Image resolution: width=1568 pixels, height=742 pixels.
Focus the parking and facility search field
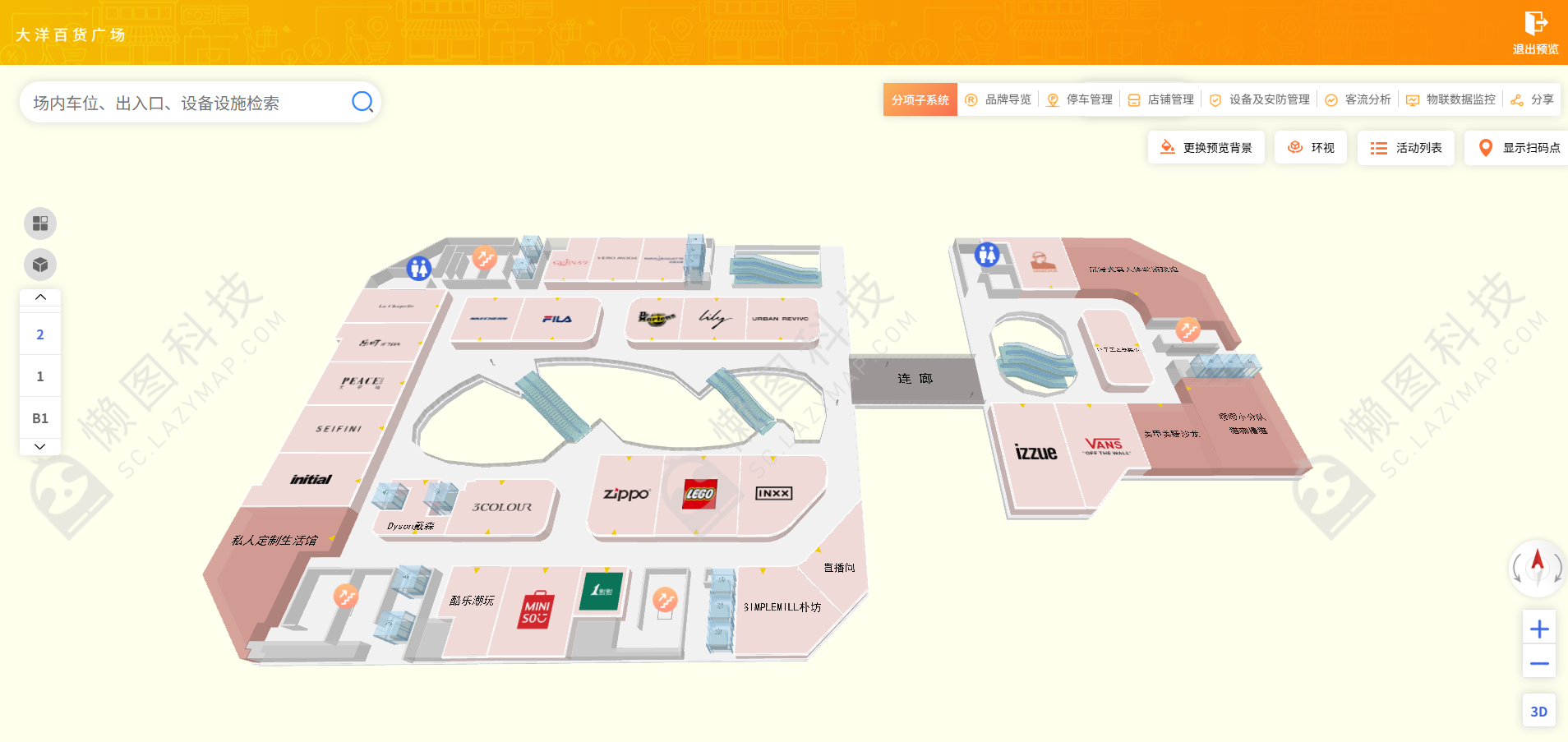pyautogui.click(x=200, y=102)
